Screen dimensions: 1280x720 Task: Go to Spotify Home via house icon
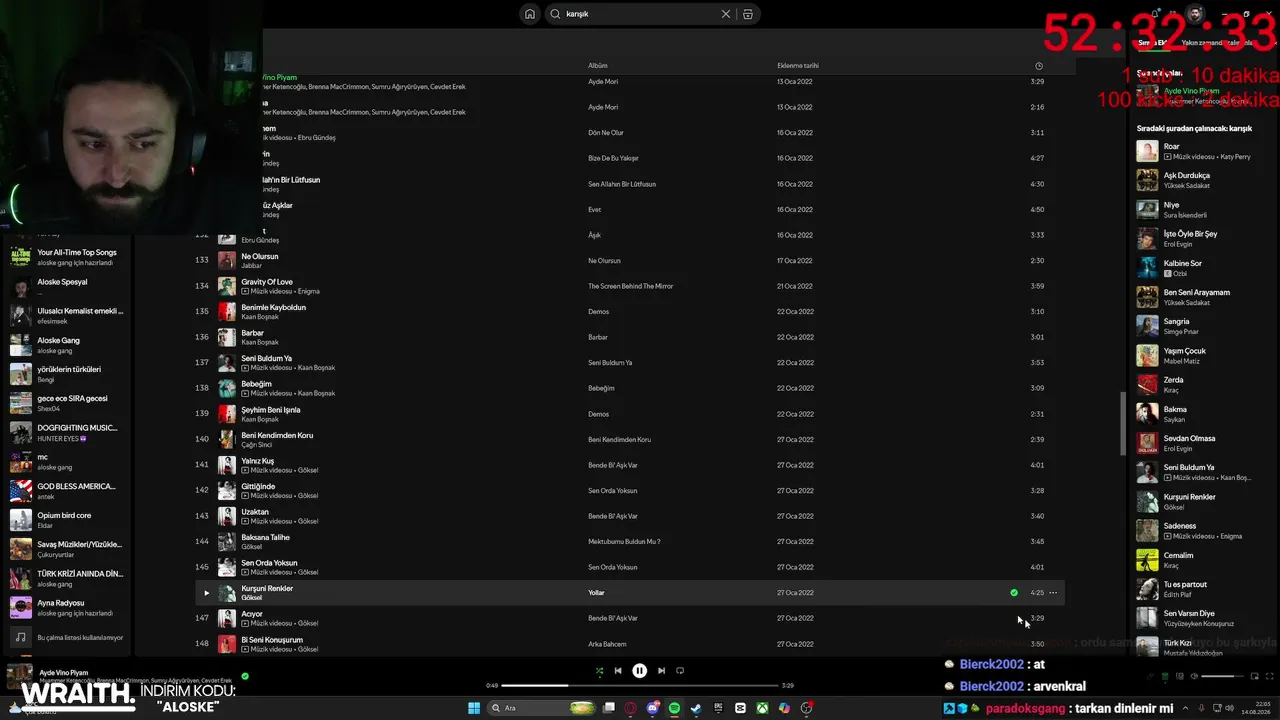(x=530, y=14)
